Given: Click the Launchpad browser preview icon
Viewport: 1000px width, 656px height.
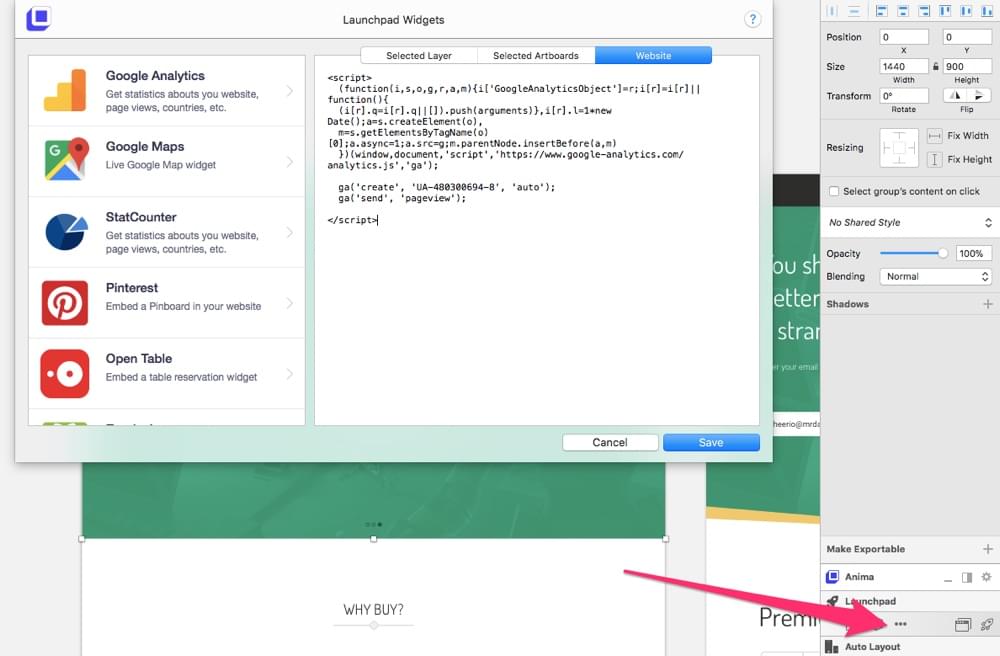Looking at the screenshot, I should tap(962, 625).
